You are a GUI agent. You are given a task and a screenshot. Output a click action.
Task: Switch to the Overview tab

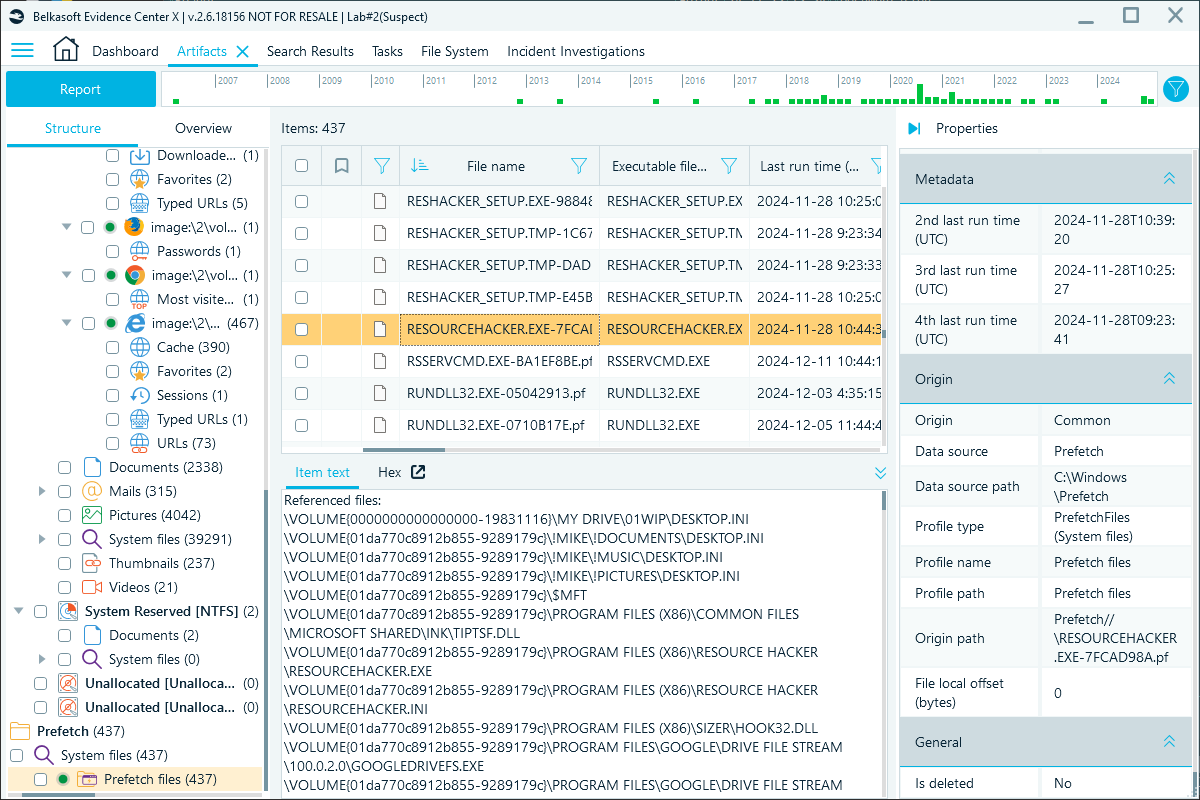pos(203,128)
